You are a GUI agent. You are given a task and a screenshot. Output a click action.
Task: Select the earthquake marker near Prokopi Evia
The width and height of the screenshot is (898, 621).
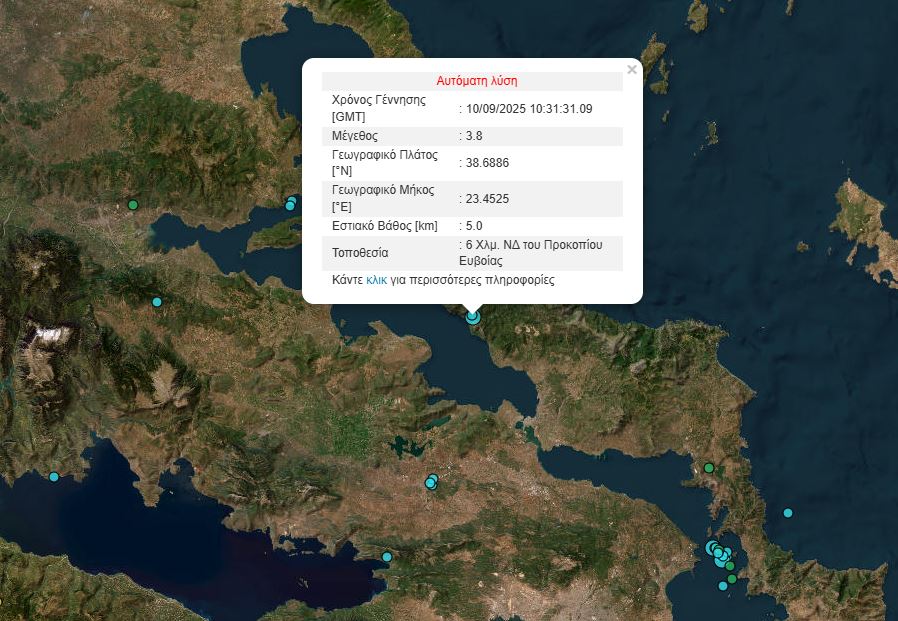[x=473, y=317]
